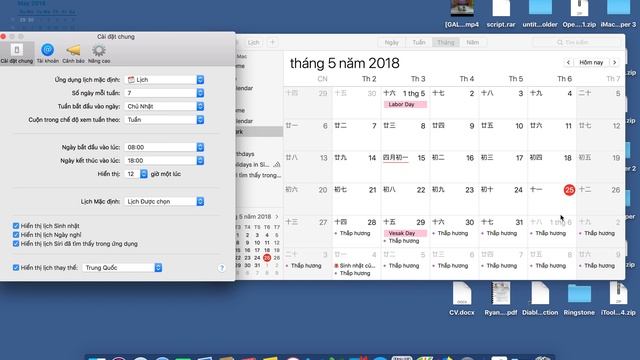This screenshot has width=640, height=360.
Task: Open the Vesak Day event
Action: pyautogui.click(x=405, y=233)
